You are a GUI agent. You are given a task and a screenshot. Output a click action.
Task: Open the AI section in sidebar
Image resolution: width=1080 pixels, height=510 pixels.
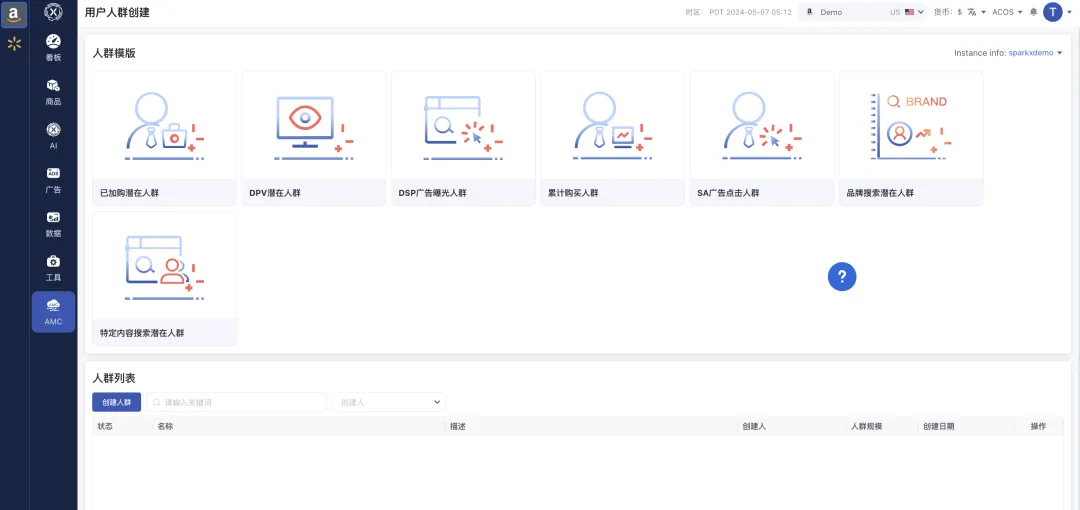pyautogui.click(x=53, y=135)
